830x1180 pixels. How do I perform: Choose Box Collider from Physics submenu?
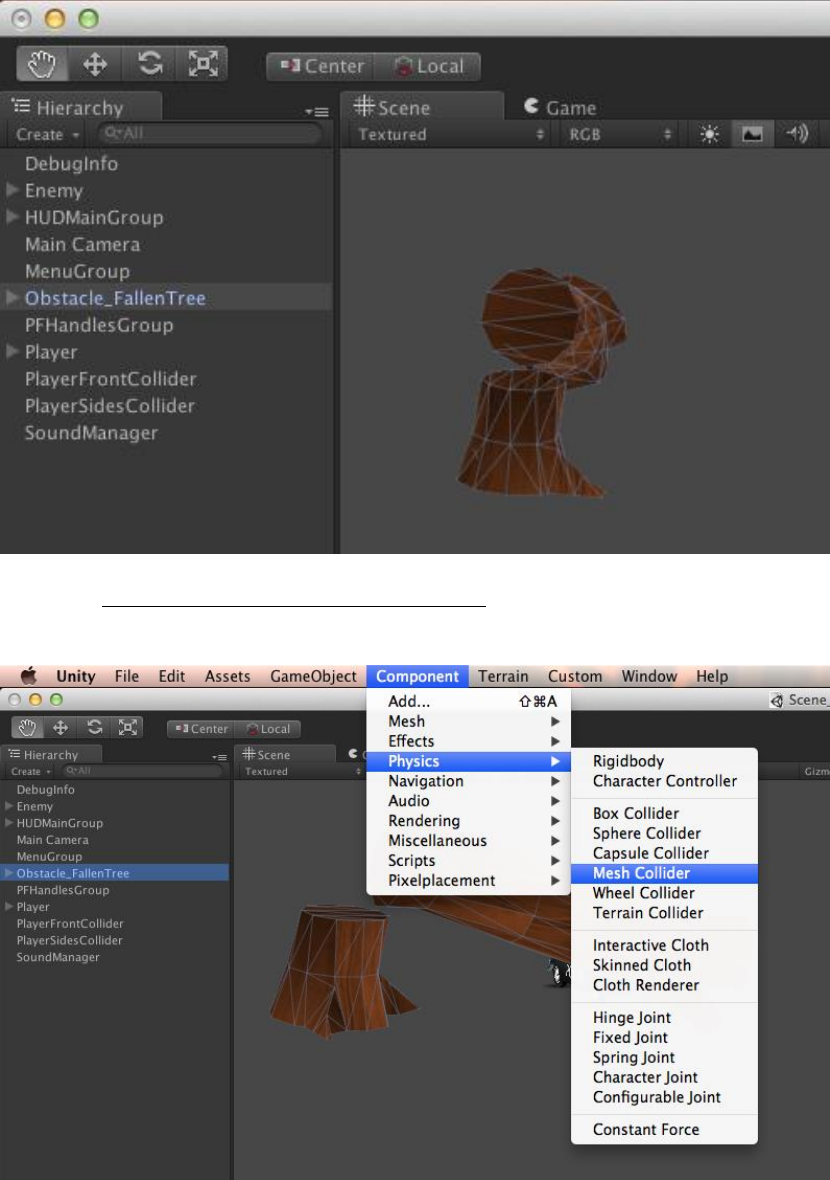(x=664, y=814)
